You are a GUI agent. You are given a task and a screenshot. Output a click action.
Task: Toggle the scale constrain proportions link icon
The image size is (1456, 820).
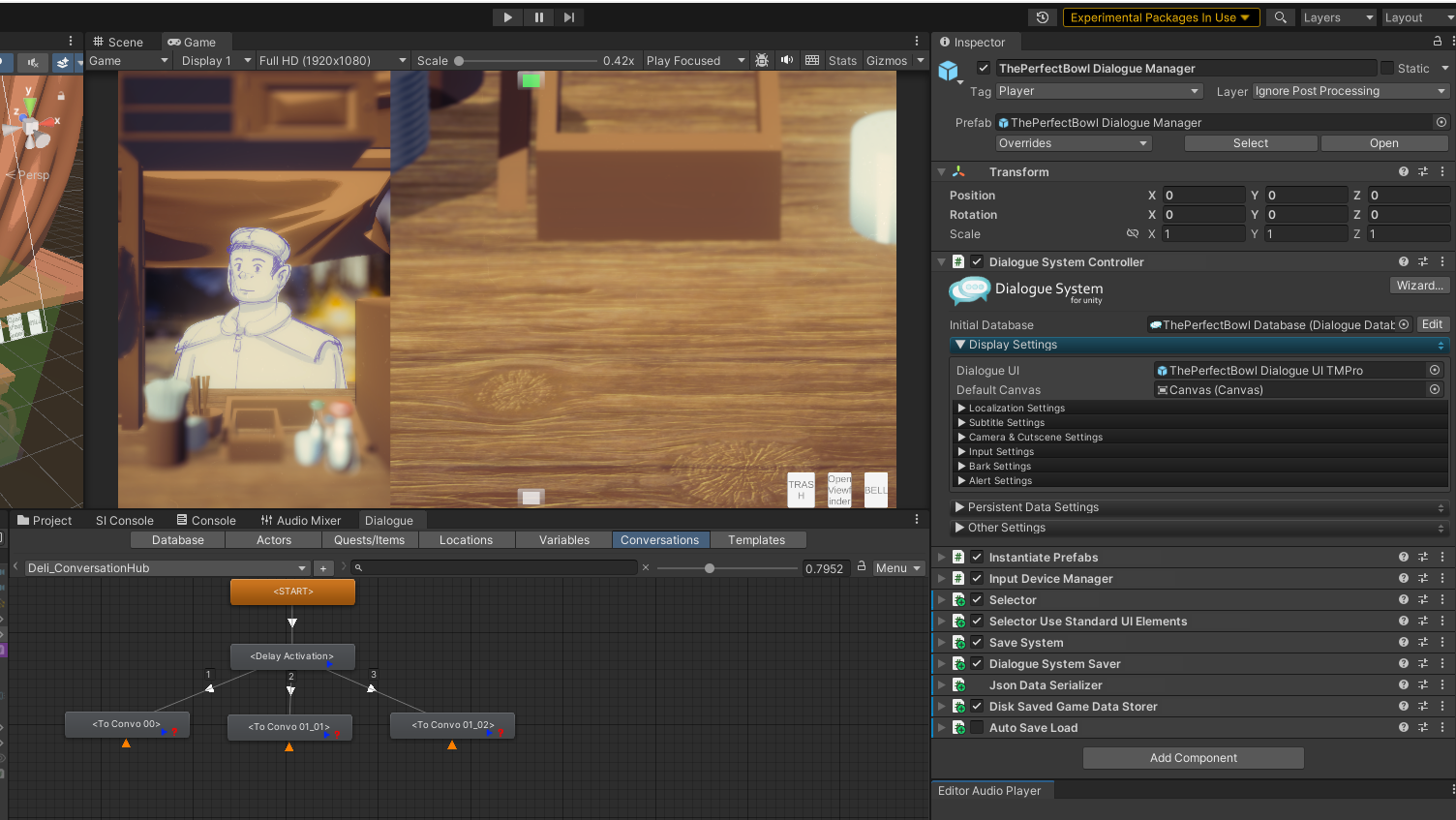click(x=1132, y=234)
